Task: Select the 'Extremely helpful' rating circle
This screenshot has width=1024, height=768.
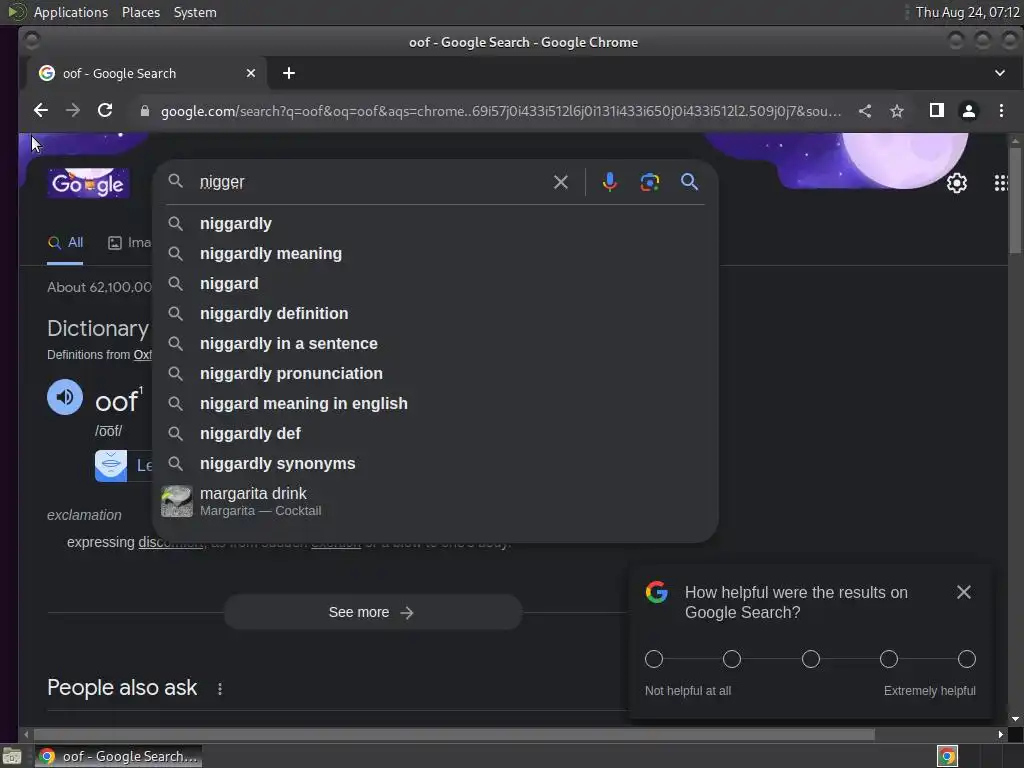Action: pyautogui.click(x=967, y=659)
